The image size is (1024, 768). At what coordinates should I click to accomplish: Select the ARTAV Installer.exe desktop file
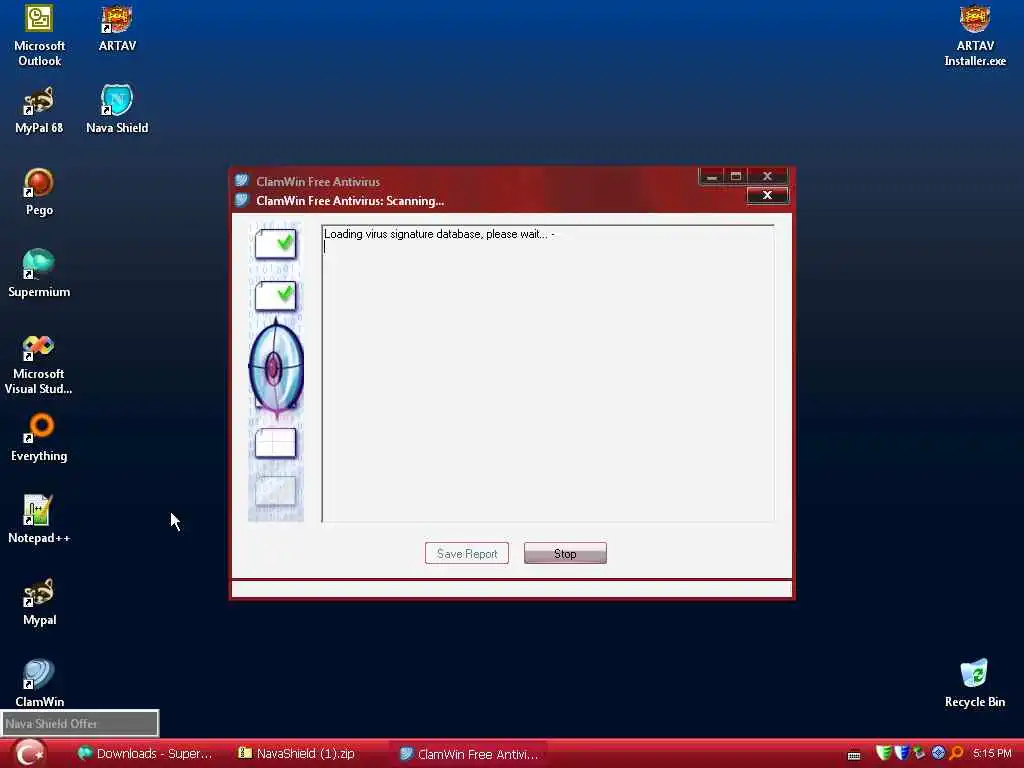975,35
